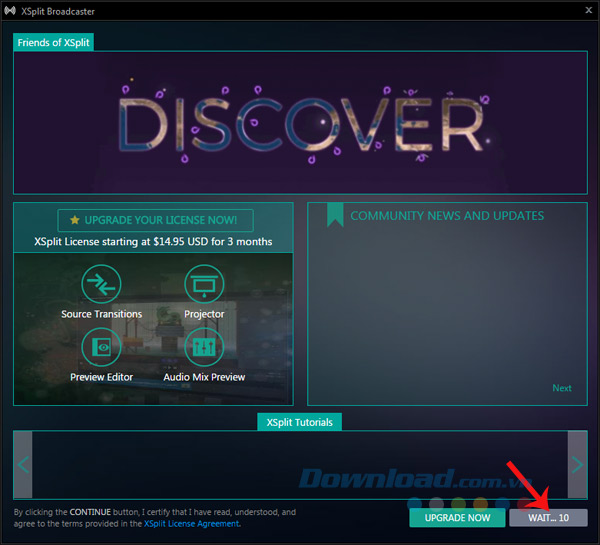The height and width of the screenshot is (545, 600).
Task: Show next tutorials with the right arrow
Action: (577, 465)
